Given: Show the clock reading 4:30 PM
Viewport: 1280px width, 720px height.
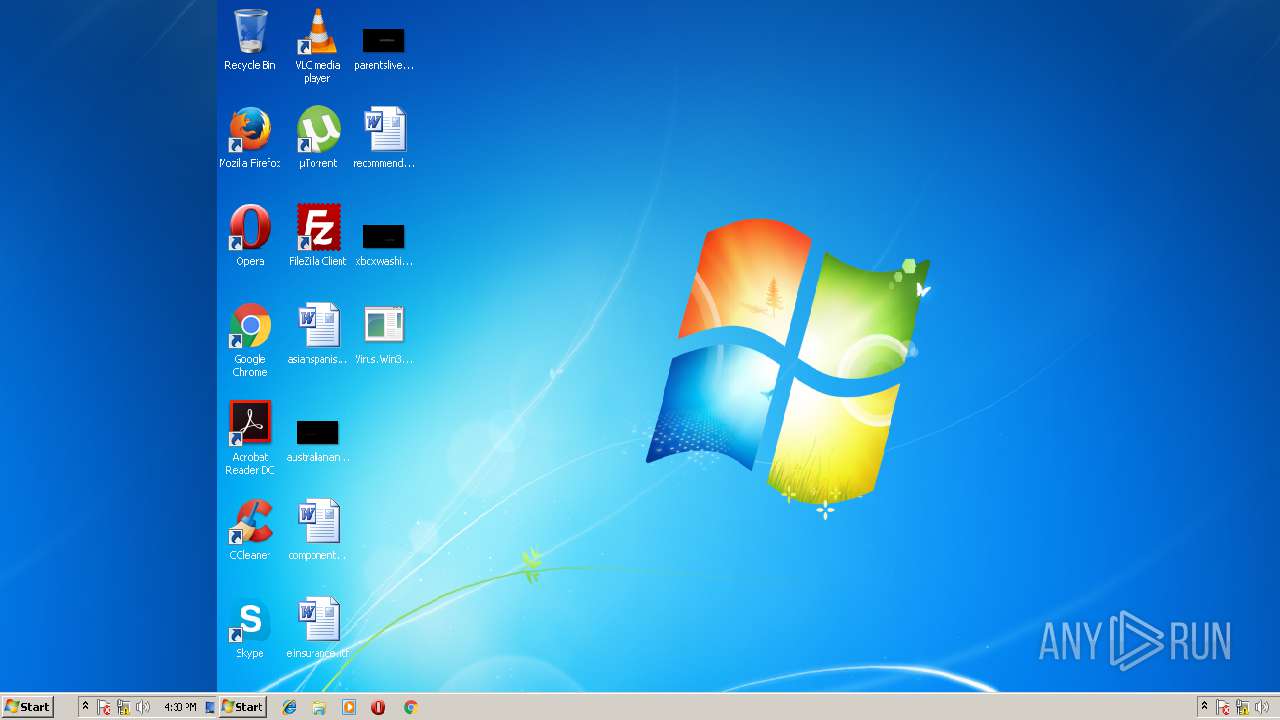Looking at the screenshot, I should tap(180, 707).
